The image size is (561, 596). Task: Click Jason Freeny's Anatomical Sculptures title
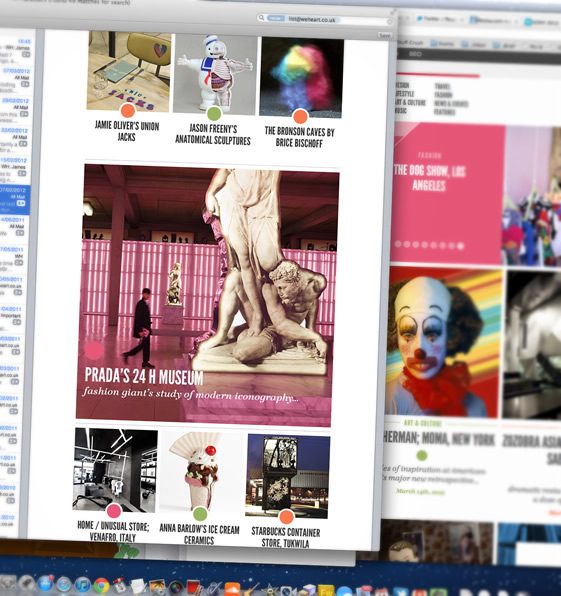click(213, 134)
